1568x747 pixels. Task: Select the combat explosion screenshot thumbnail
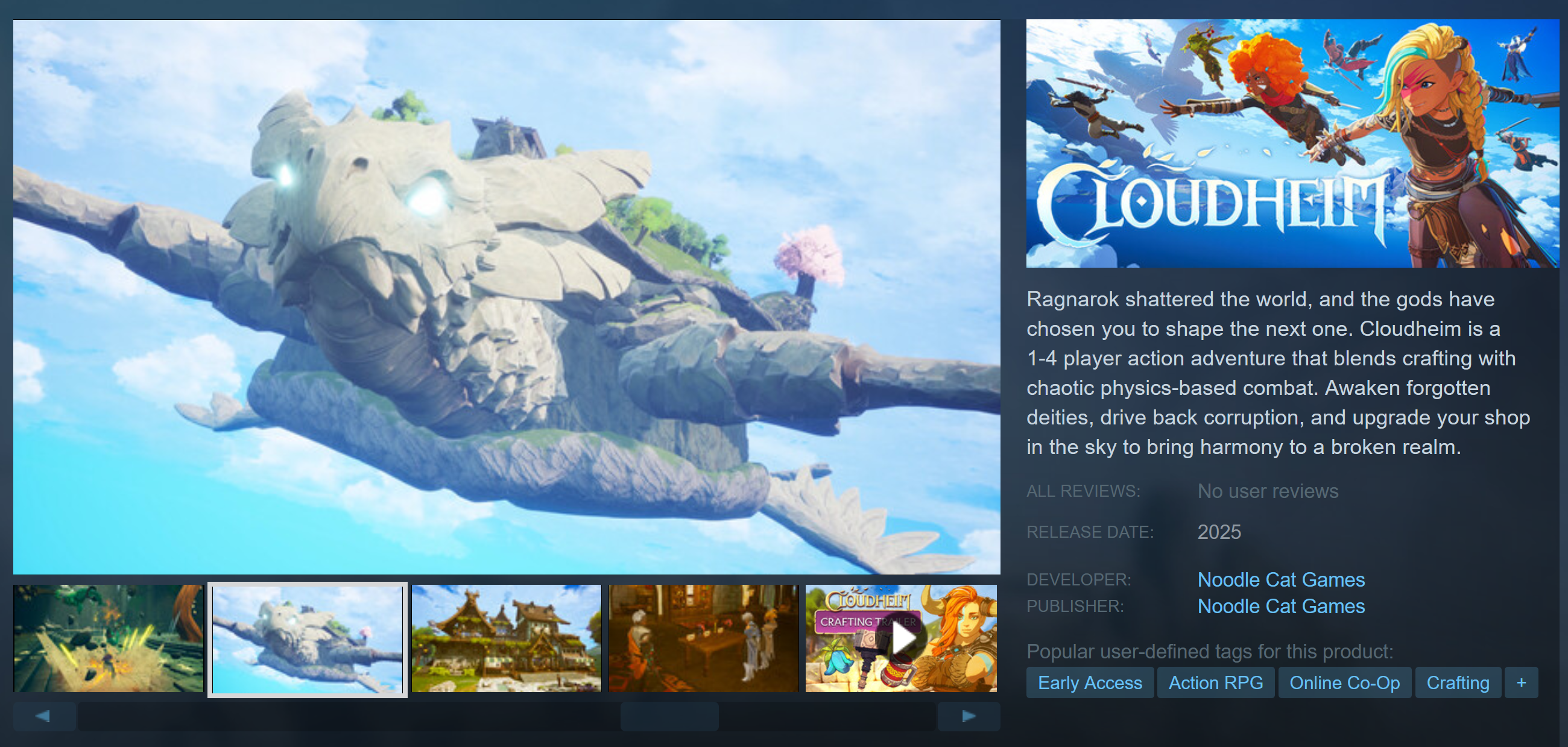coord(109,638)
